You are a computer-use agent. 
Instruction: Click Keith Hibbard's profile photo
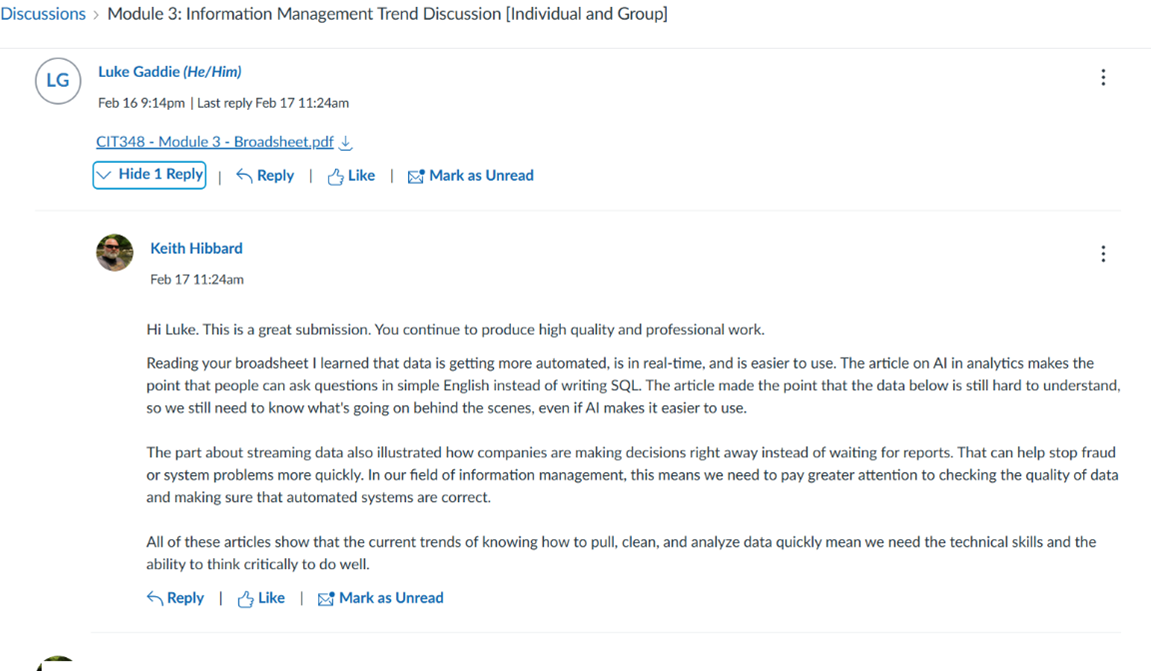pos(115,253)
